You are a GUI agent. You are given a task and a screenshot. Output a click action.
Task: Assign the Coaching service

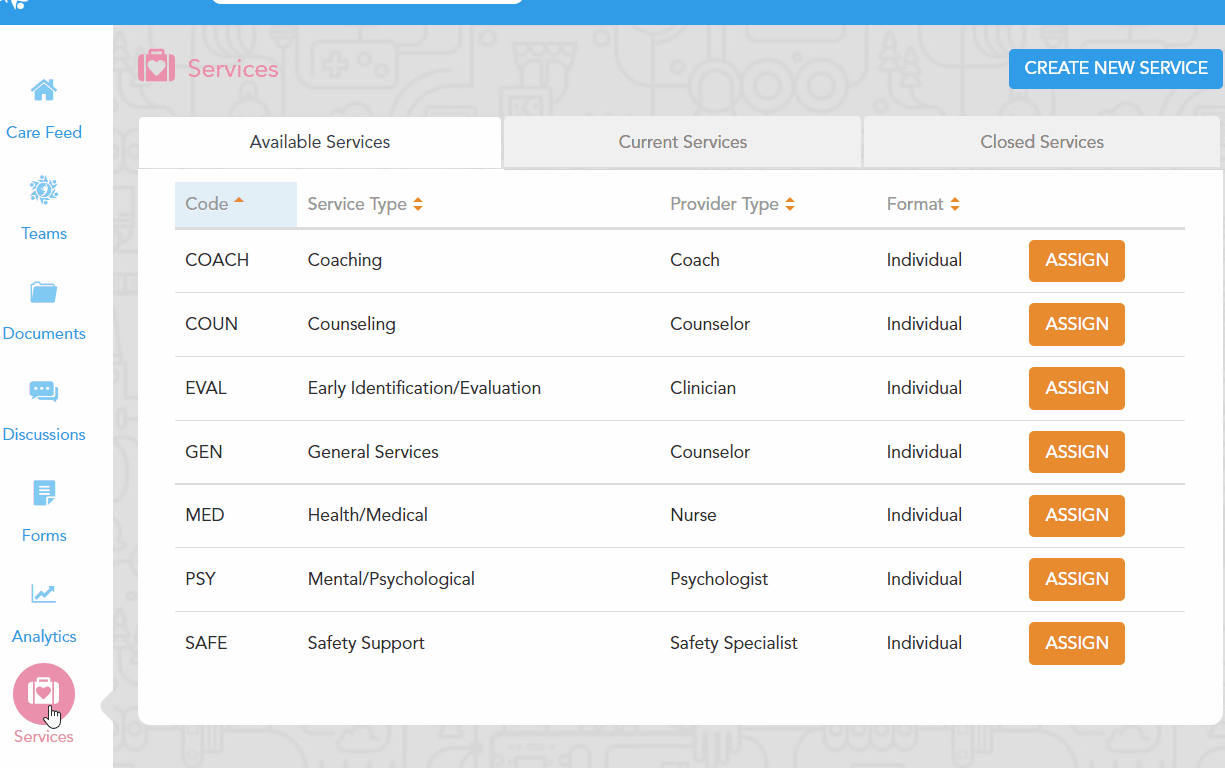[x=1076, y=261]
